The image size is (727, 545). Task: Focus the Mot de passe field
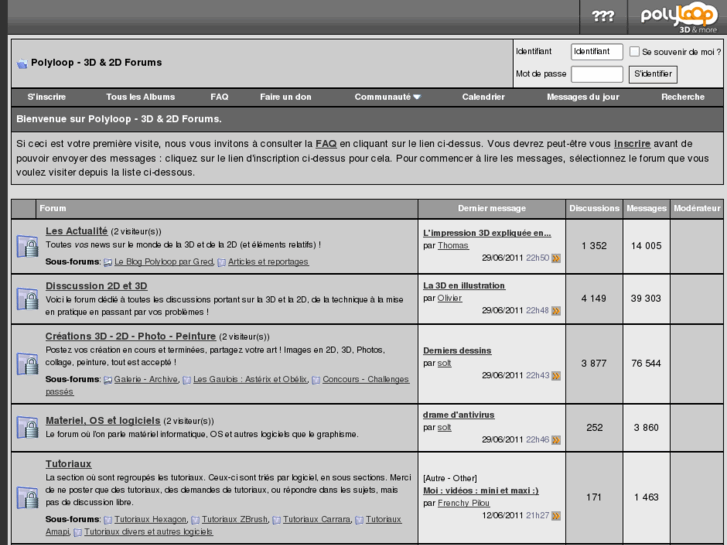point(597,74)
